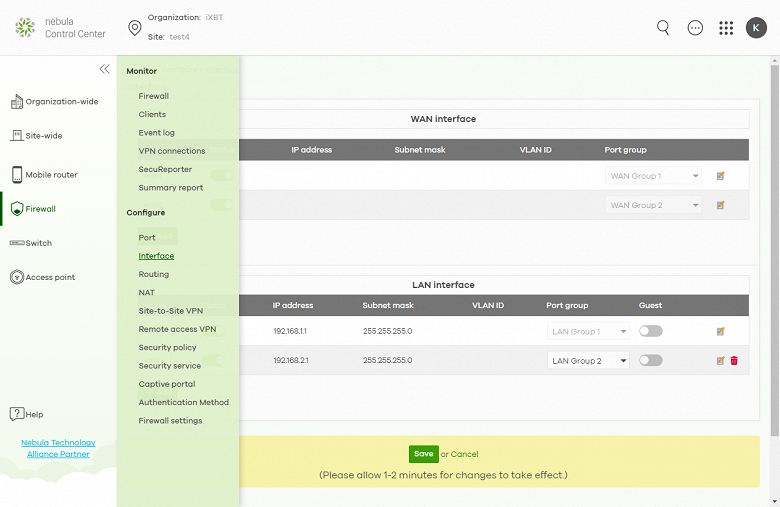Delete the 192.168.2.1 LAN interface
780x507 pixels.
click(x=734, y=361)
